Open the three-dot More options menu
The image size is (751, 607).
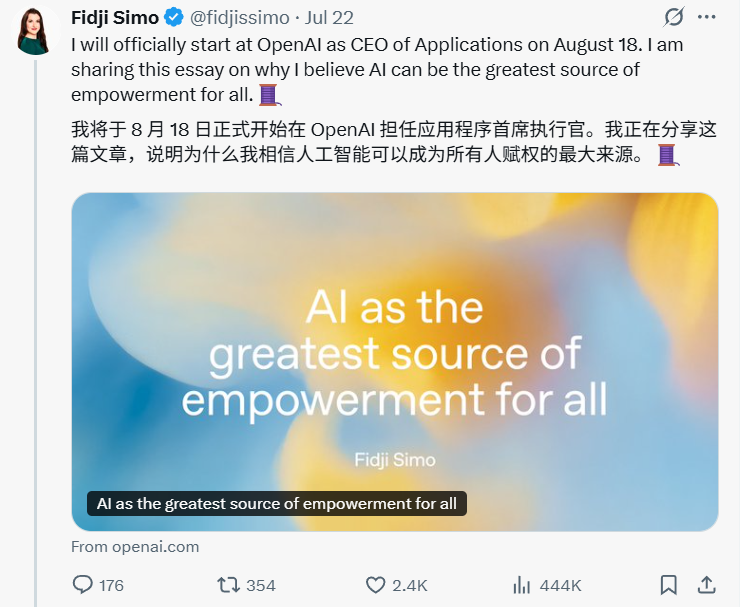click(706, 17)
